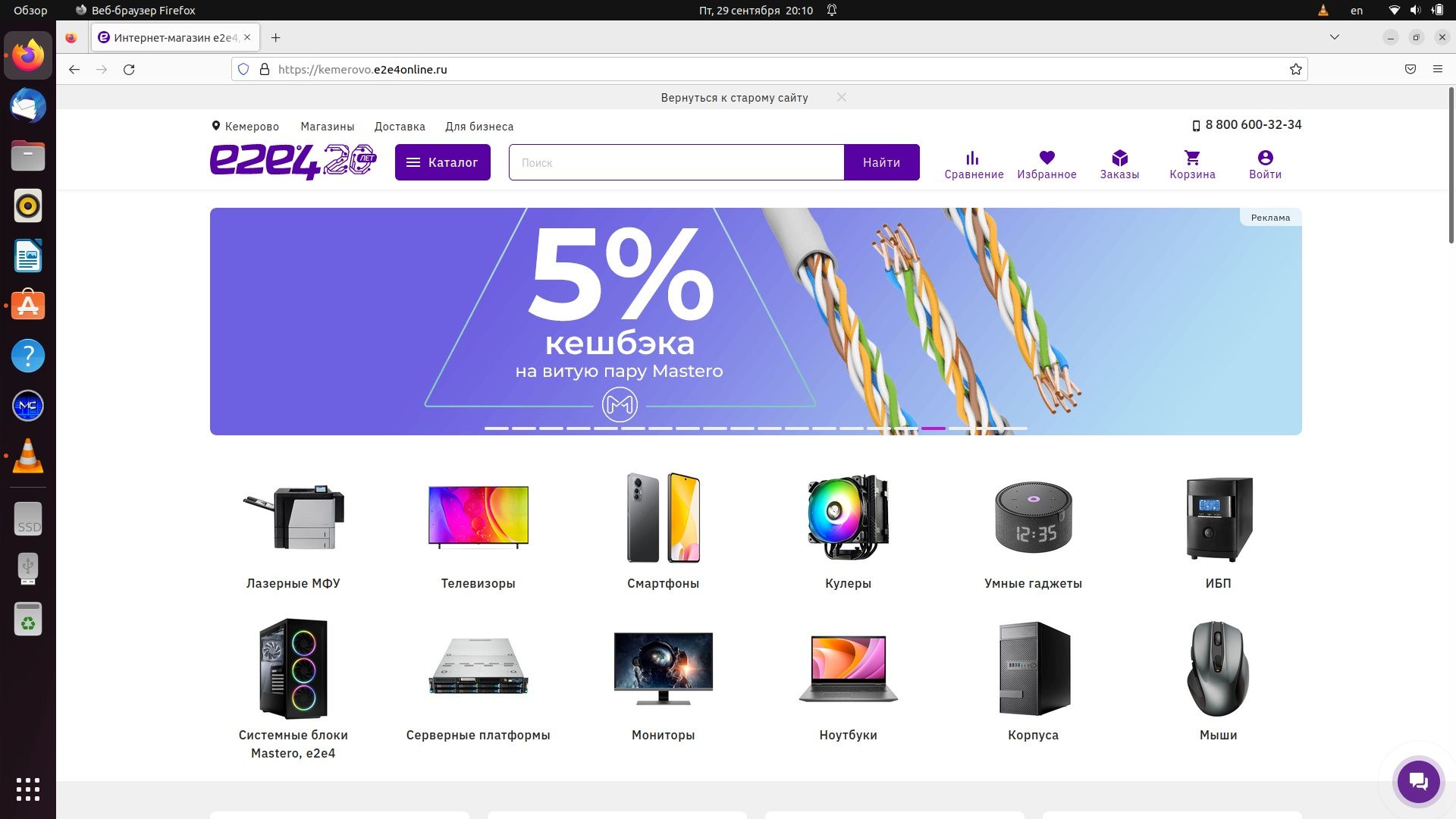Open the 5% кешбэка banner
1456x819 pixels.
[755, 321]
